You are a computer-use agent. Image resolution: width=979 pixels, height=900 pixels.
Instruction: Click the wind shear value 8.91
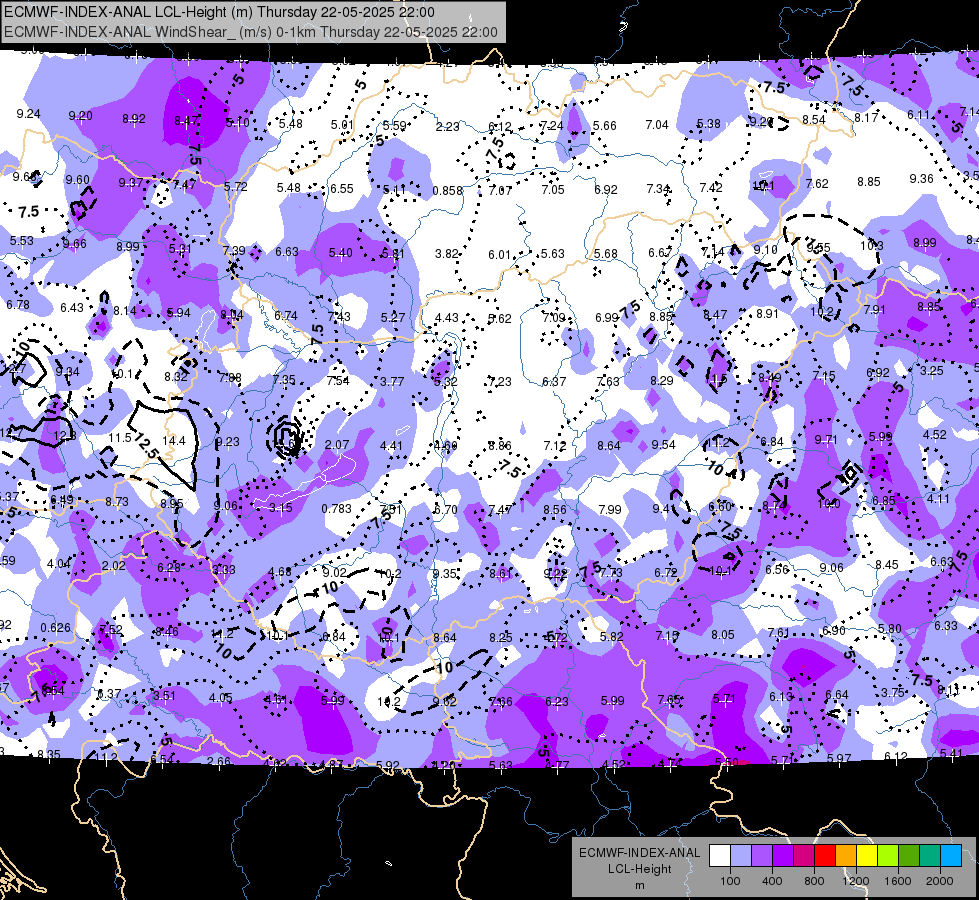tap(767, 314)
